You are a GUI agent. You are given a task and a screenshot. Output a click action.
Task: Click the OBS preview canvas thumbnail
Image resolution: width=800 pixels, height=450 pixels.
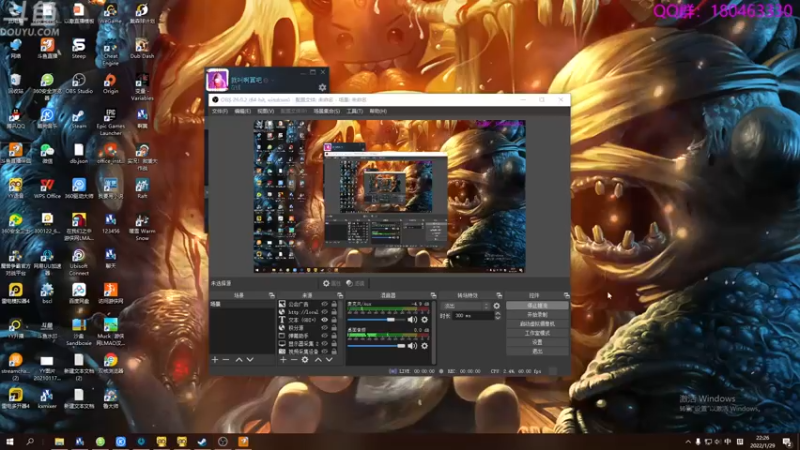(389, 196)
